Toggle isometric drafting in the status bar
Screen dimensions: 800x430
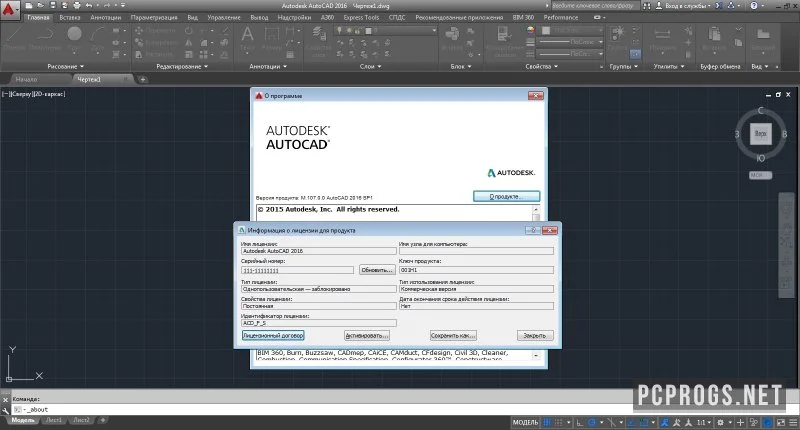(611, 422)
